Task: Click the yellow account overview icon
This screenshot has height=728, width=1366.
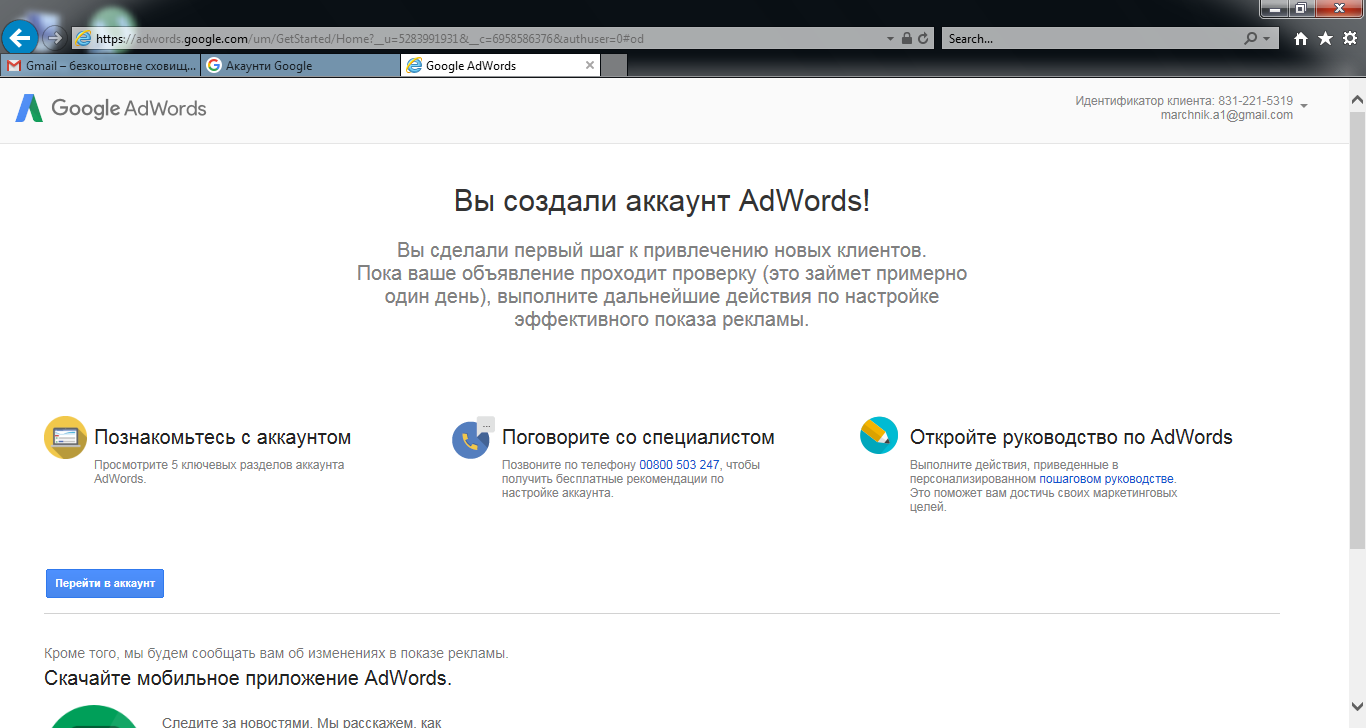Action: pyautogui.click(x=65, y=438)
